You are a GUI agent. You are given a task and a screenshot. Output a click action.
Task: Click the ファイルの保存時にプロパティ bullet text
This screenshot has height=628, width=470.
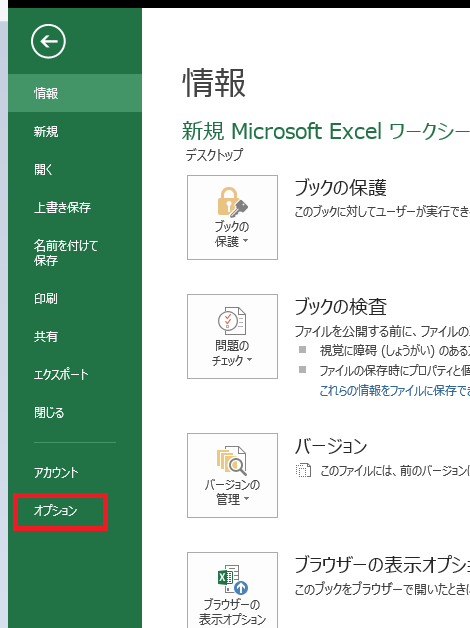(395, 370)
